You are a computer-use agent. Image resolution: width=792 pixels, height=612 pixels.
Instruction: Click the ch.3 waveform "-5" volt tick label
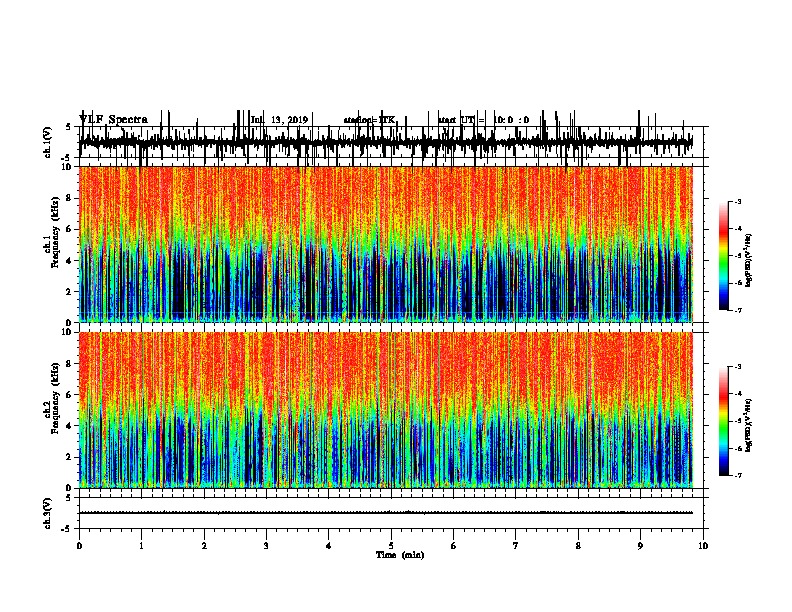click(67, 529)
